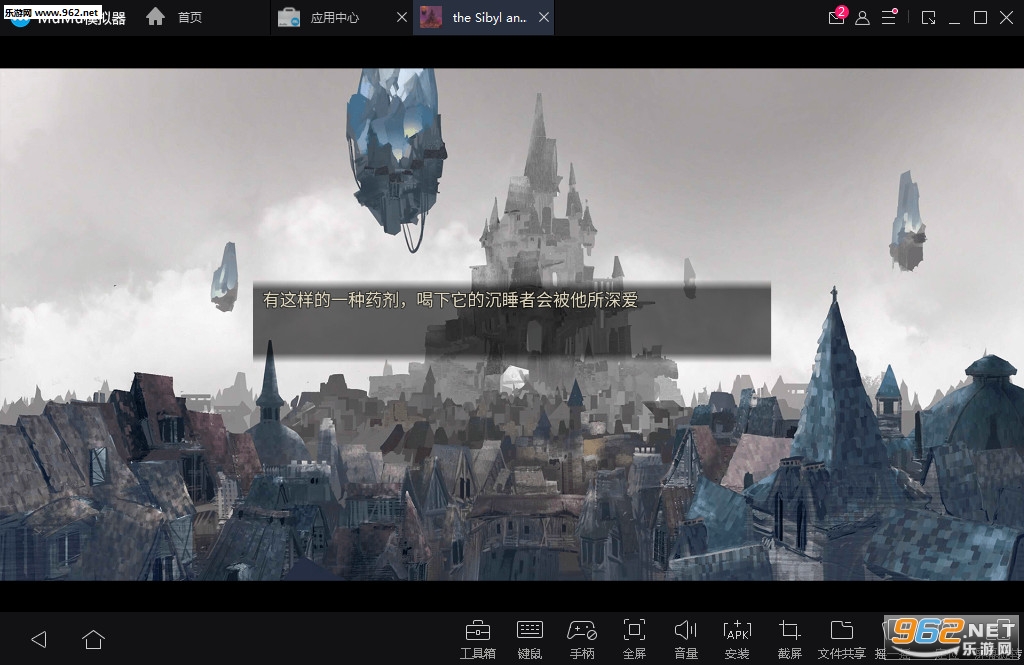Viewport: 1024px width, 665px height.
Task: Click the window shrink mode icon
Action: click(x=929, y=18)
